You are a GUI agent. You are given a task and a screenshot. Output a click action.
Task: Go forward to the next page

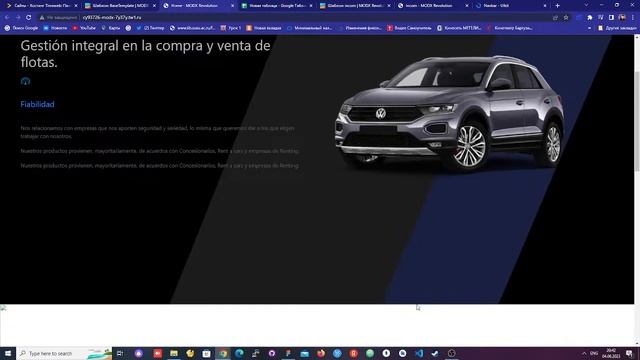point(18,18)
